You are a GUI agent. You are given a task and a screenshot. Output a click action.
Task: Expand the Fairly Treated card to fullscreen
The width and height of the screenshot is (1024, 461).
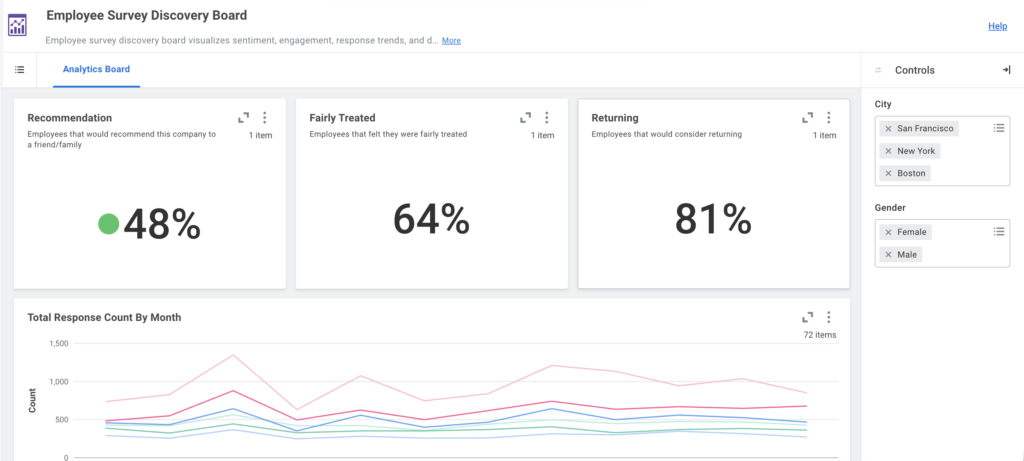525,118
